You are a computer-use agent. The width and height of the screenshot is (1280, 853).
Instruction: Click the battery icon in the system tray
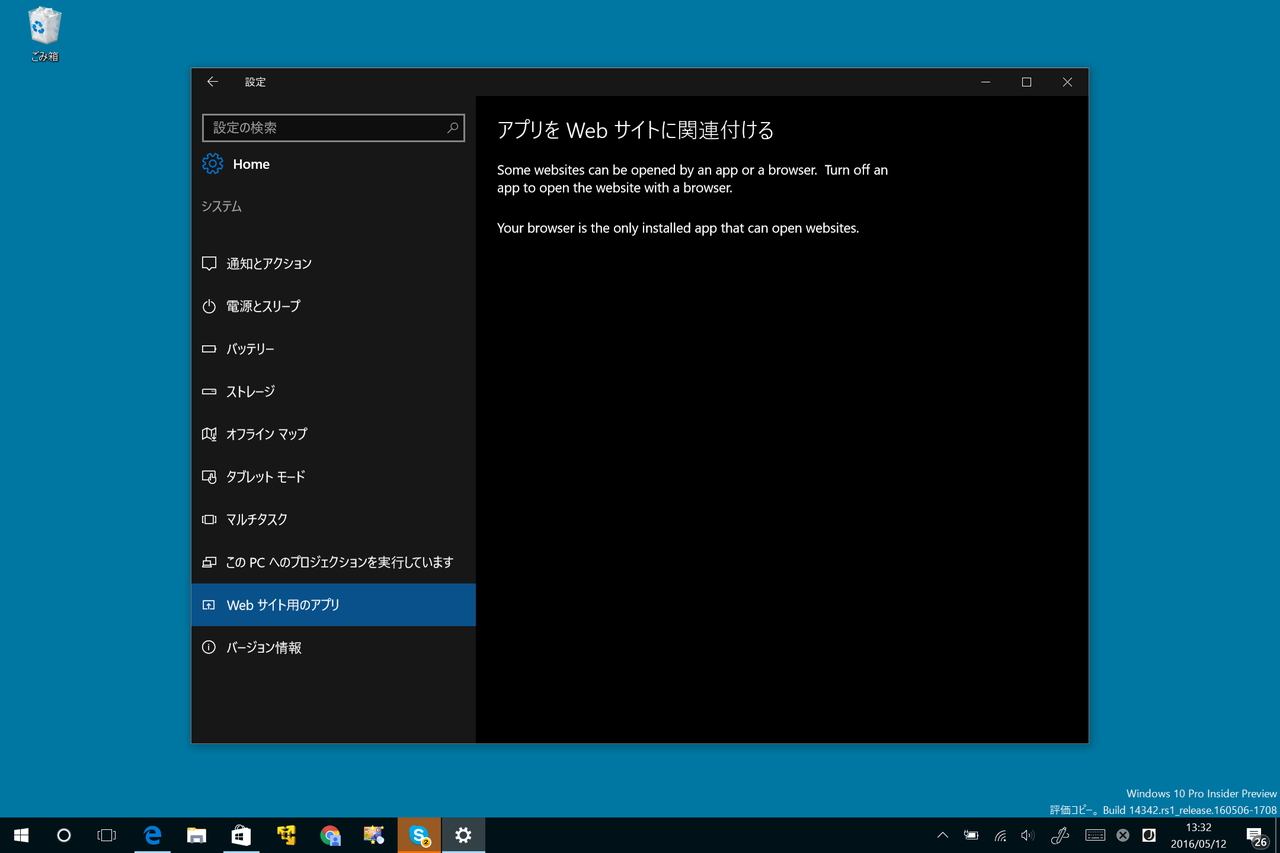(971, 835)
